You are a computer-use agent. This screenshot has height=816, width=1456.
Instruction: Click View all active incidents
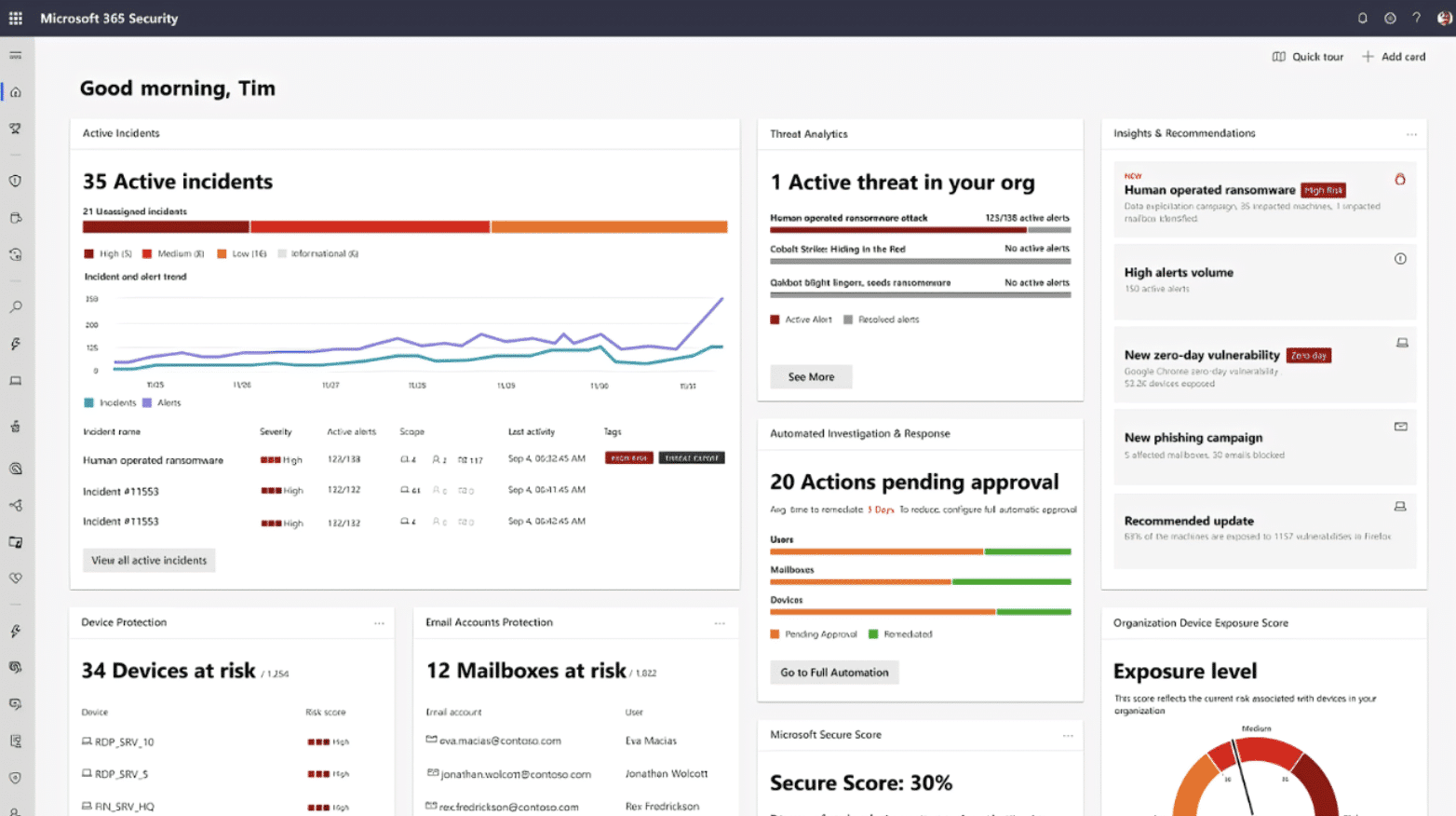click(x=148, y=560)
